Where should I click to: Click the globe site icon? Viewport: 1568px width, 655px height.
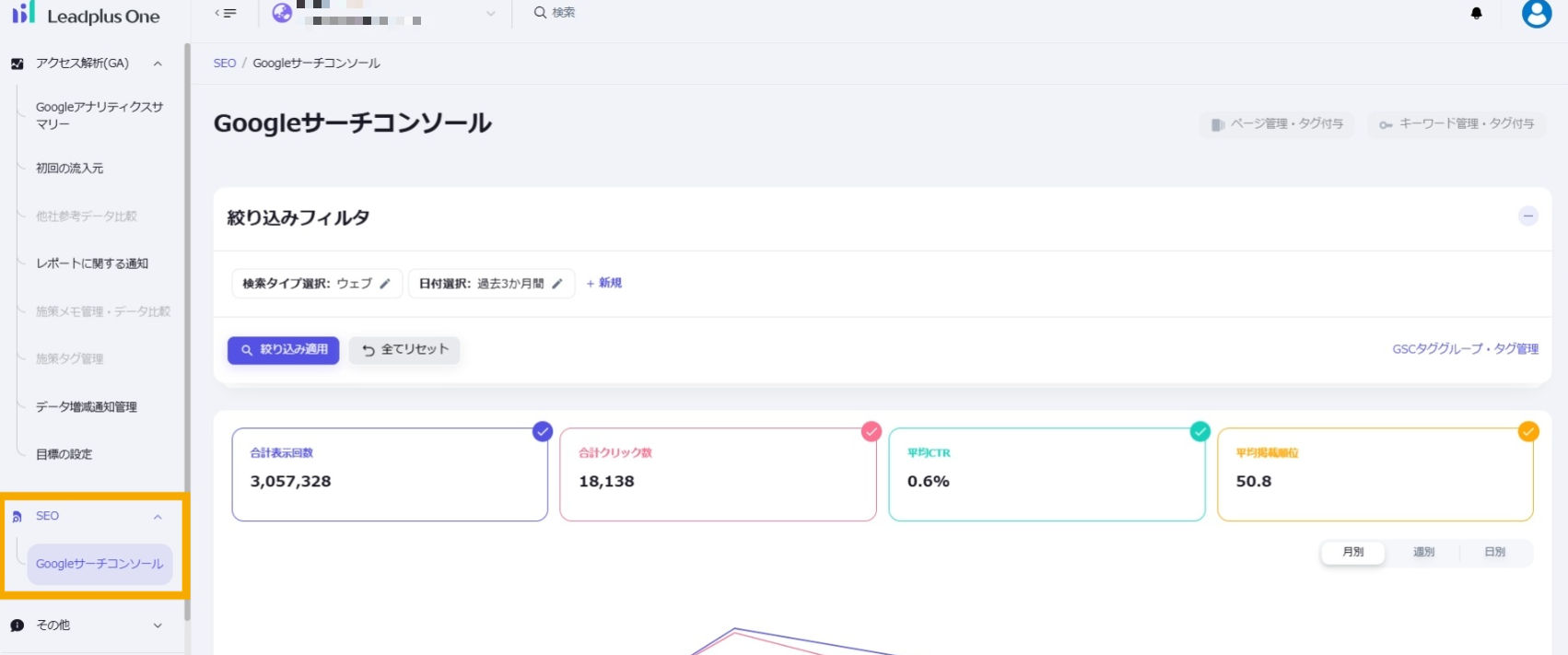(x=283, y=13)
